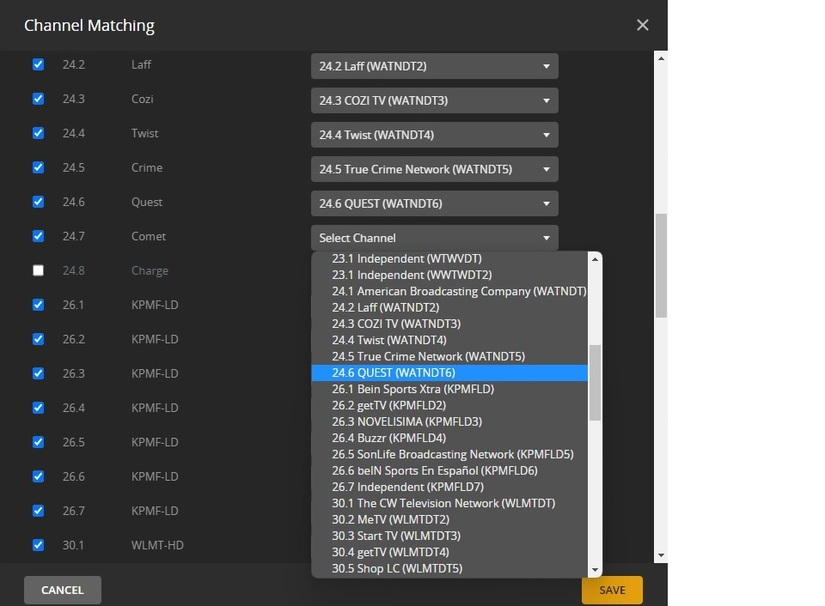
Task: Enable the 24.8 Charge channel checkbox
Action: (x=38, y=270)
